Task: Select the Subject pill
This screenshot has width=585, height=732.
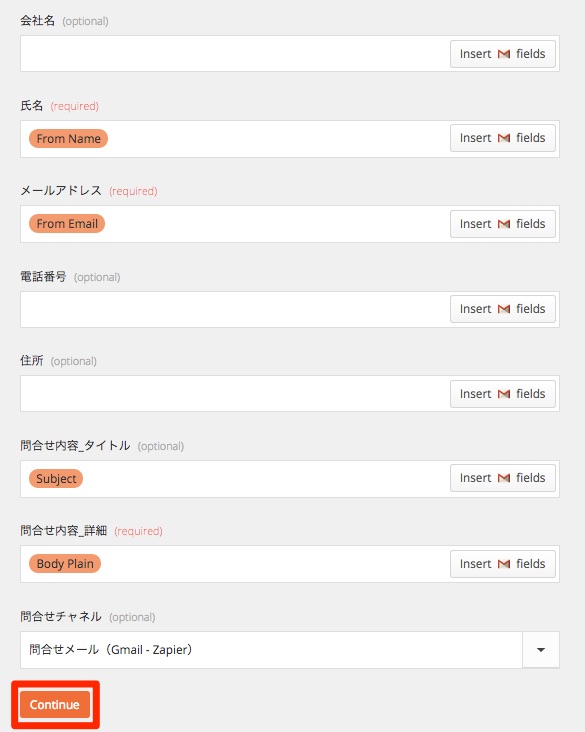Action: (x=56, y=479)
